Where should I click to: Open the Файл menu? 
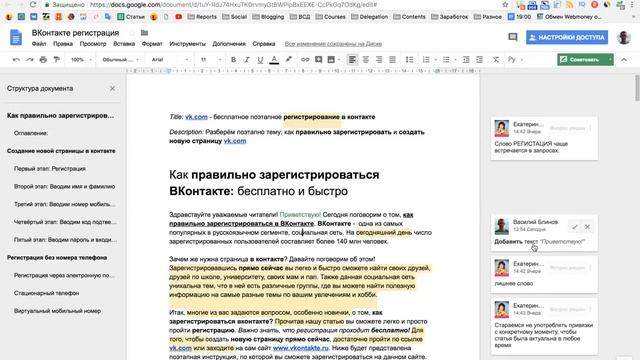coord(39,44)
